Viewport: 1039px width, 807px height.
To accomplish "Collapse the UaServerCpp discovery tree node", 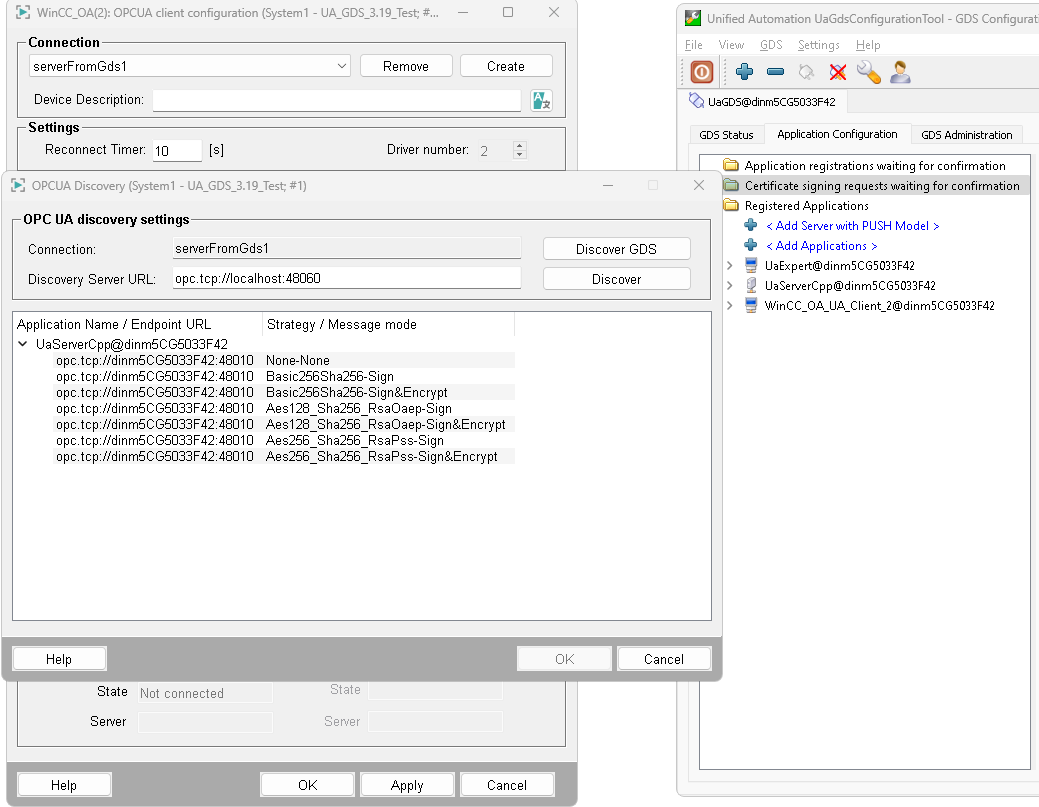I will point(23,344).
